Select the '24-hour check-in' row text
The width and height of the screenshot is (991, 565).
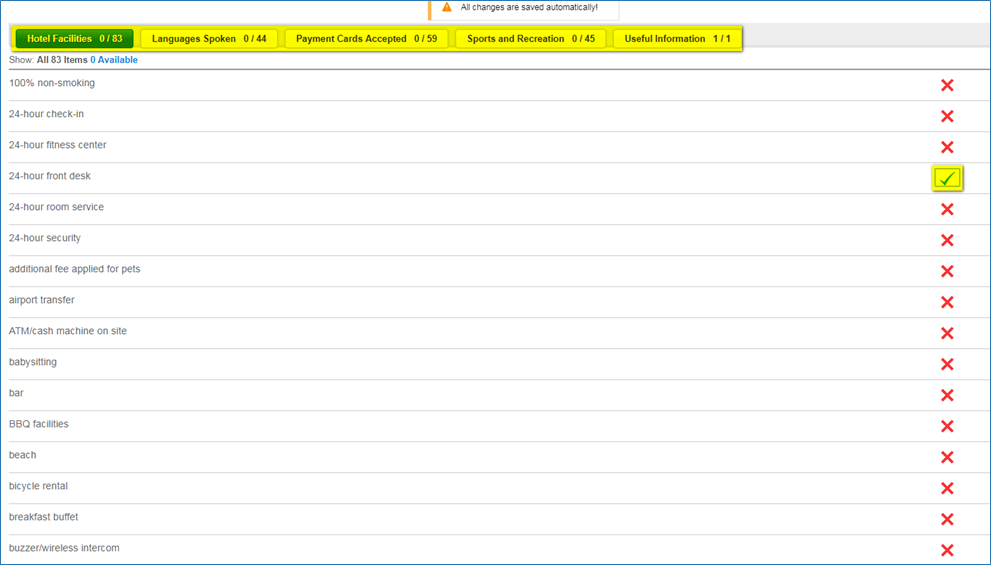[x=46, y=114]
